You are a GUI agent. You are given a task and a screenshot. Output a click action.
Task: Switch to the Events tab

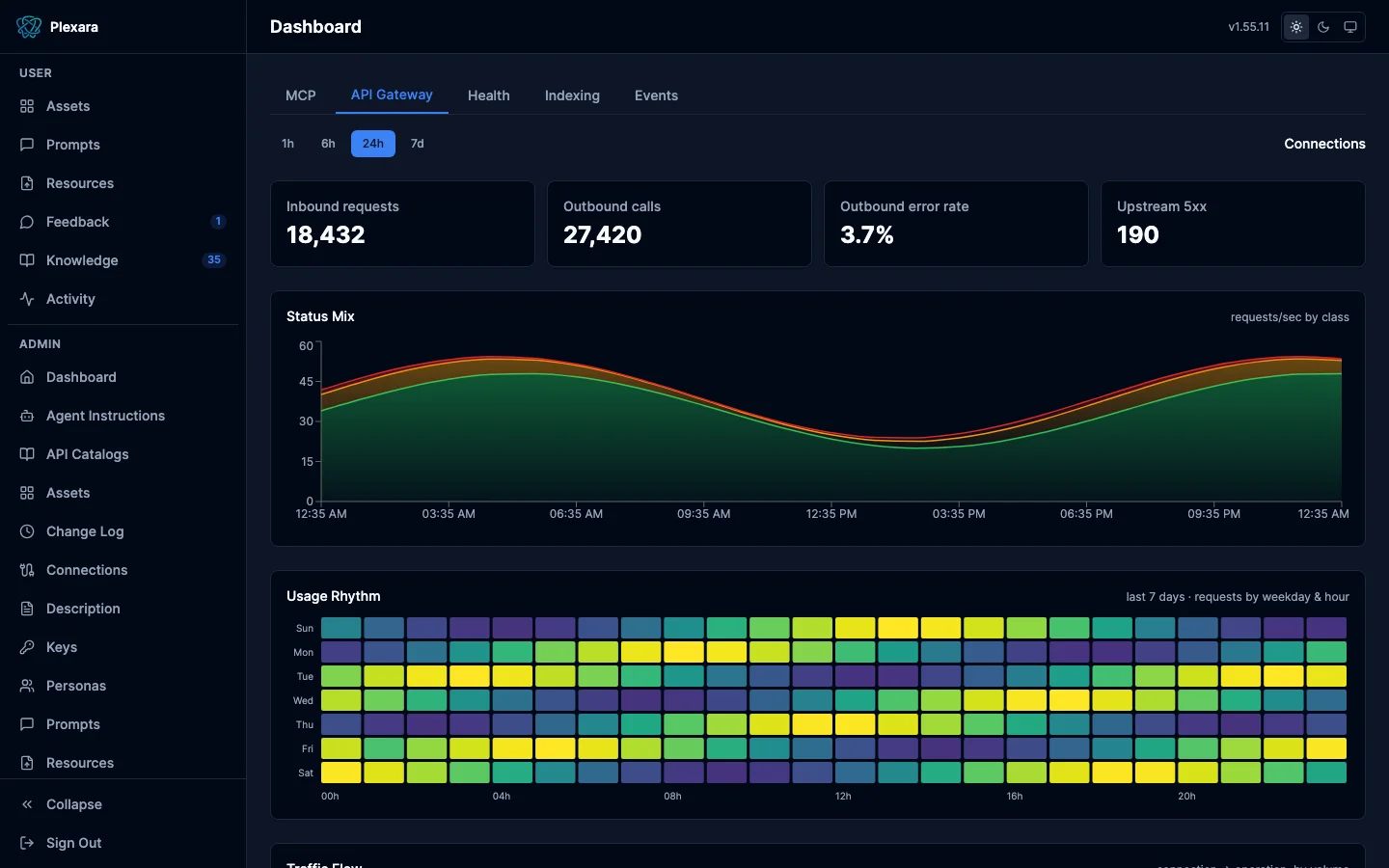click(x=656, y=95)
